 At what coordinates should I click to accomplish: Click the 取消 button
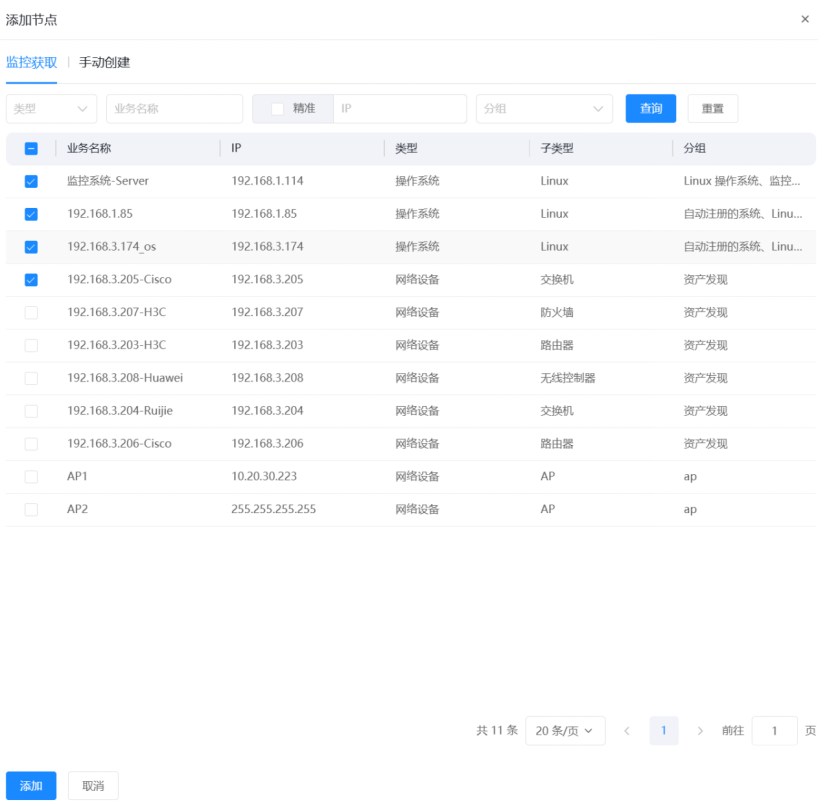point(93,785)
